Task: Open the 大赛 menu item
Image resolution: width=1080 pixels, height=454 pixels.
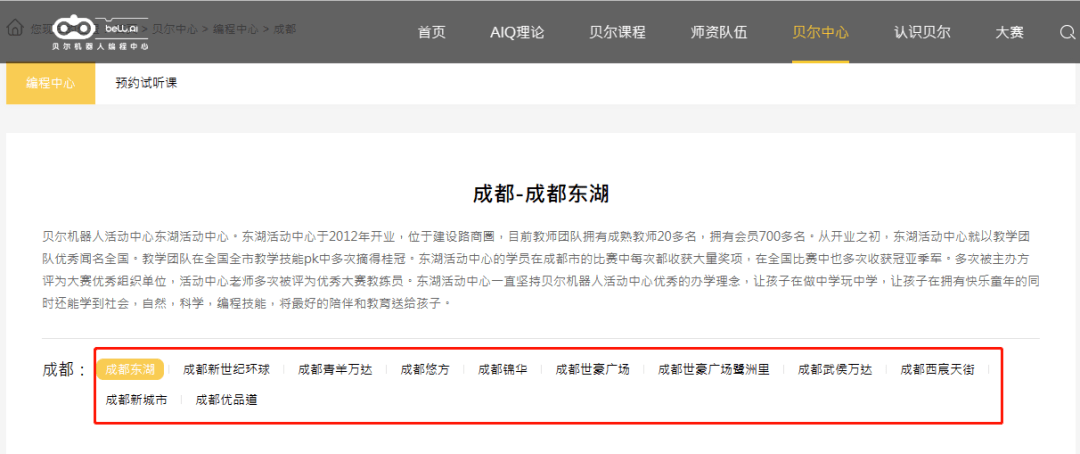Action: coord(1010,32)
